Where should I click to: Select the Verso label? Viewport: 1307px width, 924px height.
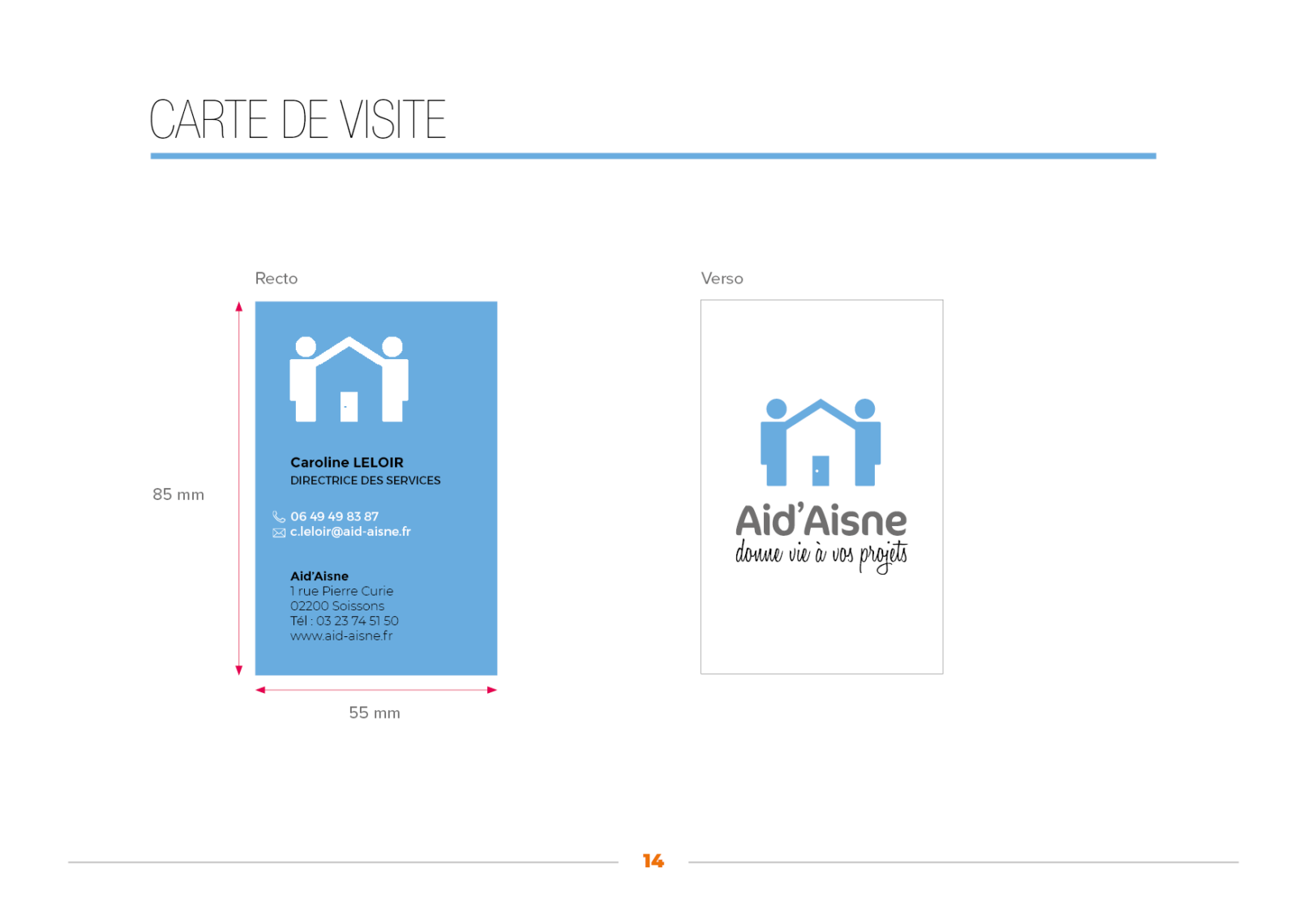tap(722, 279)
